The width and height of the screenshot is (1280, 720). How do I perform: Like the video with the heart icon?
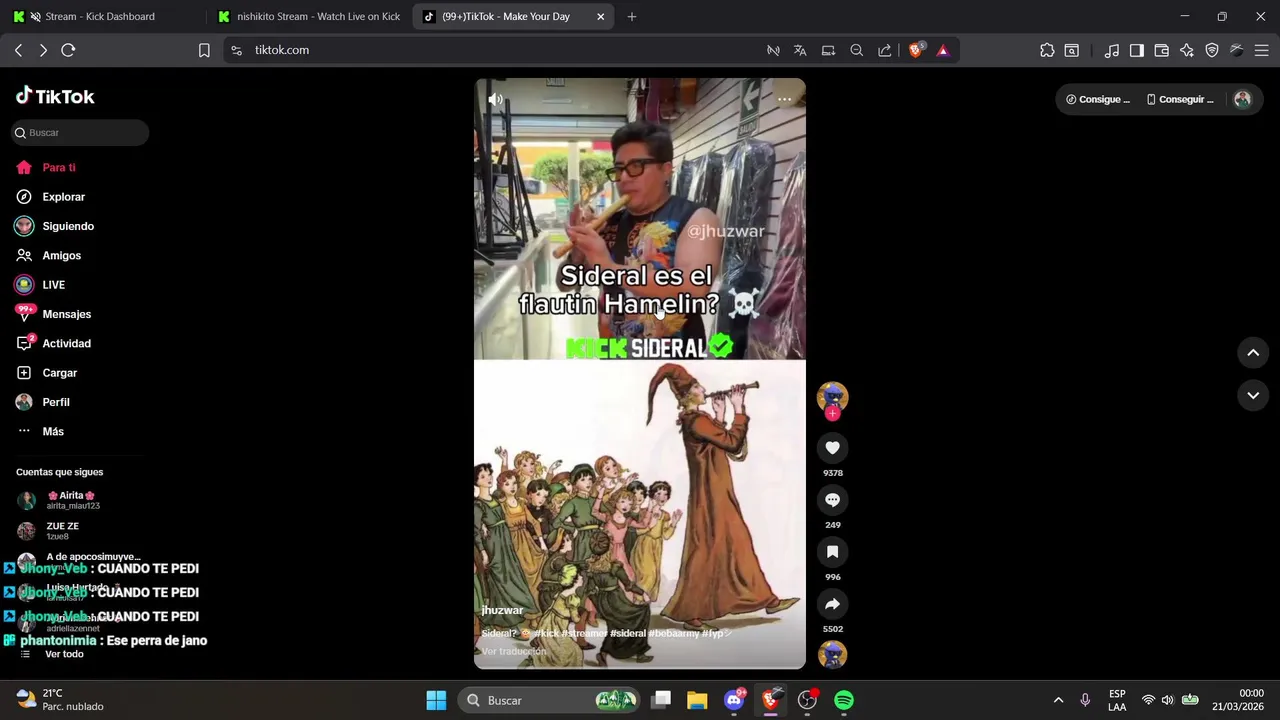tap(832, 448)
